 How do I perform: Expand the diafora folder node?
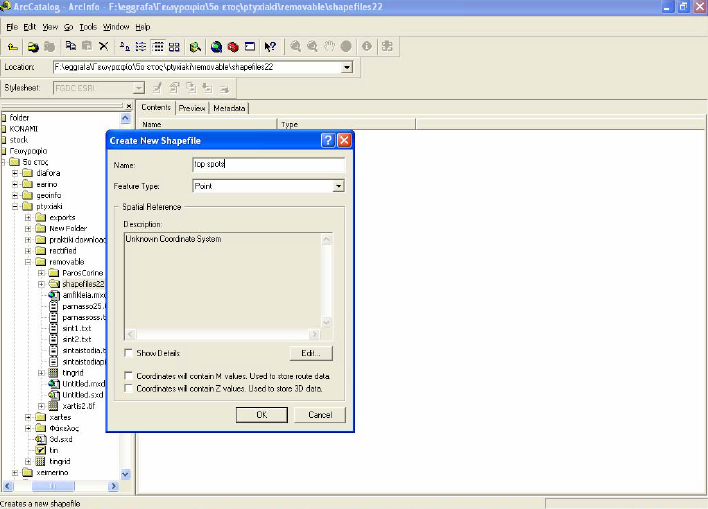[15, 173]
